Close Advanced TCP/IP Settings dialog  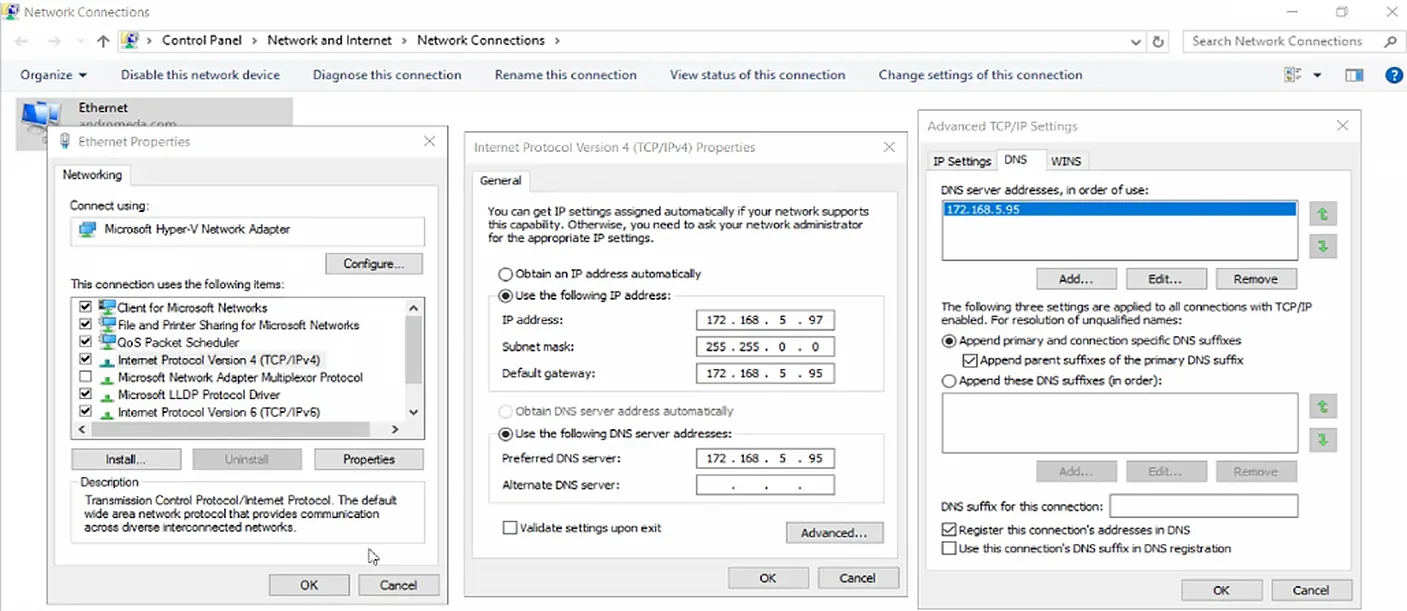pyautogui.click(x=1342, y=126)
